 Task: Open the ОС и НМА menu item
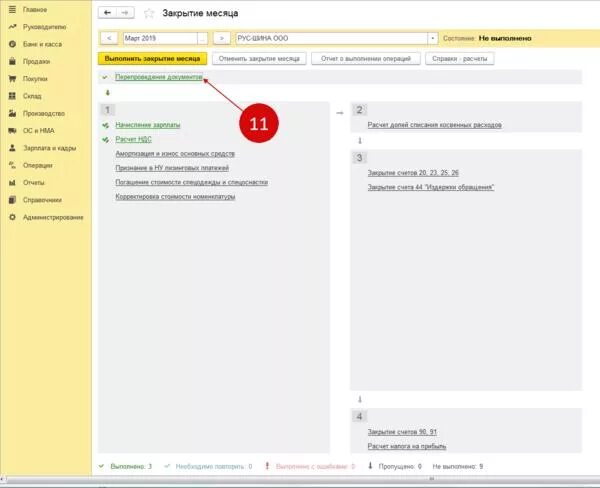tap(39, 131)
